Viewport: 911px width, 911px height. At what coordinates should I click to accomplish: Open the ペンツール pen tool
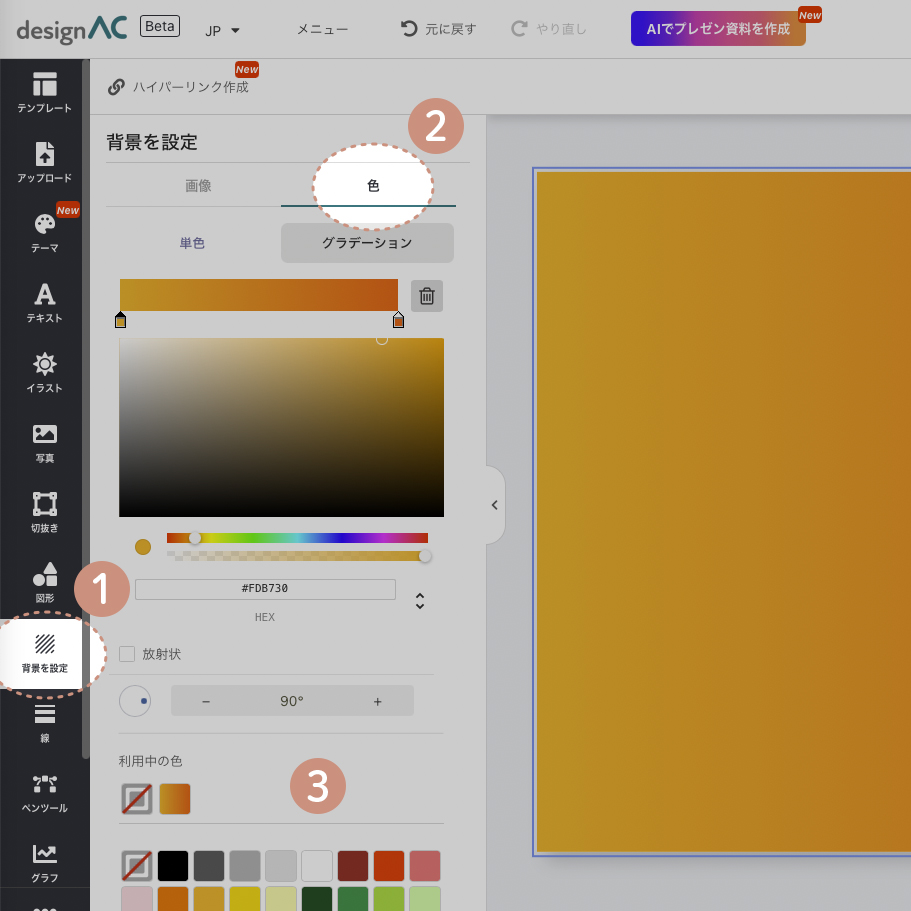tap(44, 792)
